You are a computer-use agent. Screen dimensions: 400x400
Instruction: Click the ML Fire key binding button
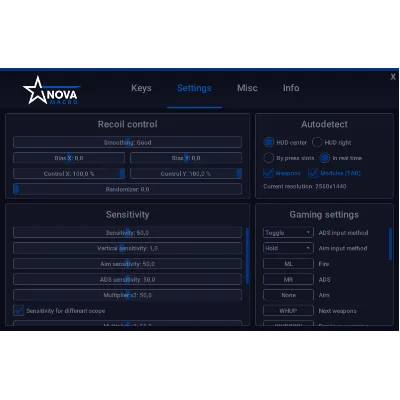coord(288,264)
